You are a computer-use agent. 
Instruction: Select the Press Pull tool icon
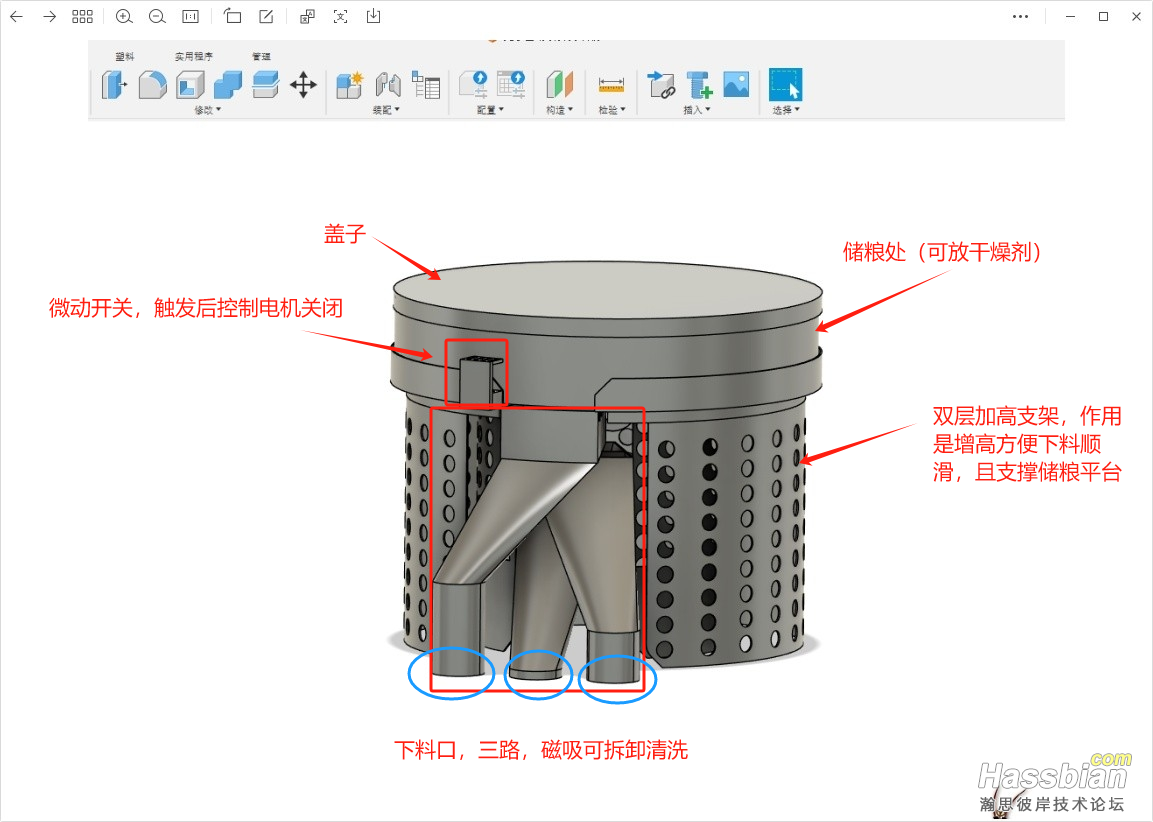click(113, 85)
